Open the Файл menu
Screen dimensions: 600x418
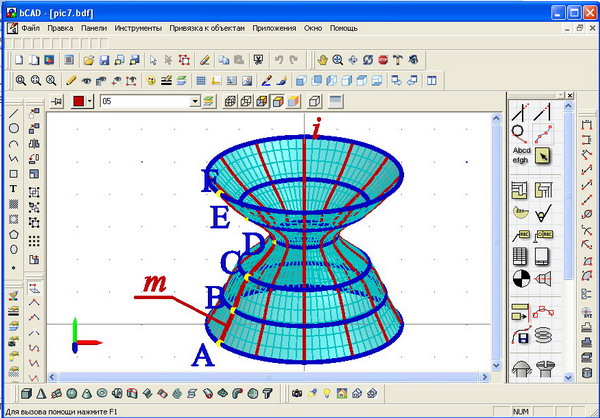click(x=31, y=28)
